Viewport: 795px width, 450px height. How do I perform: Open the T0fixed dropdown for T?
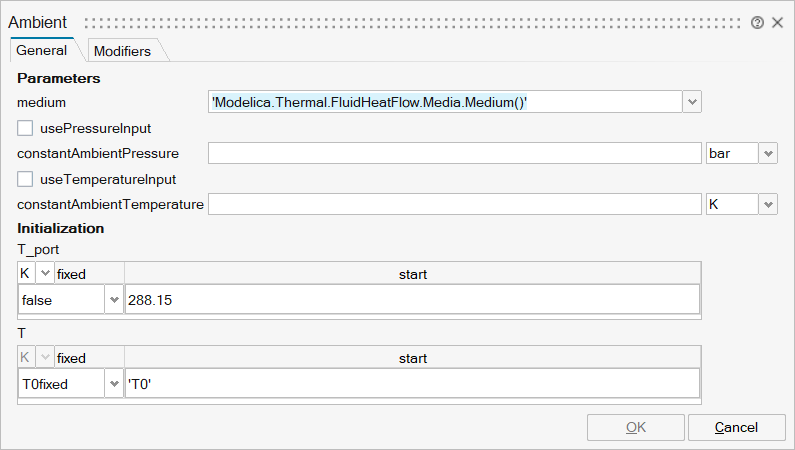pos(113,383)
